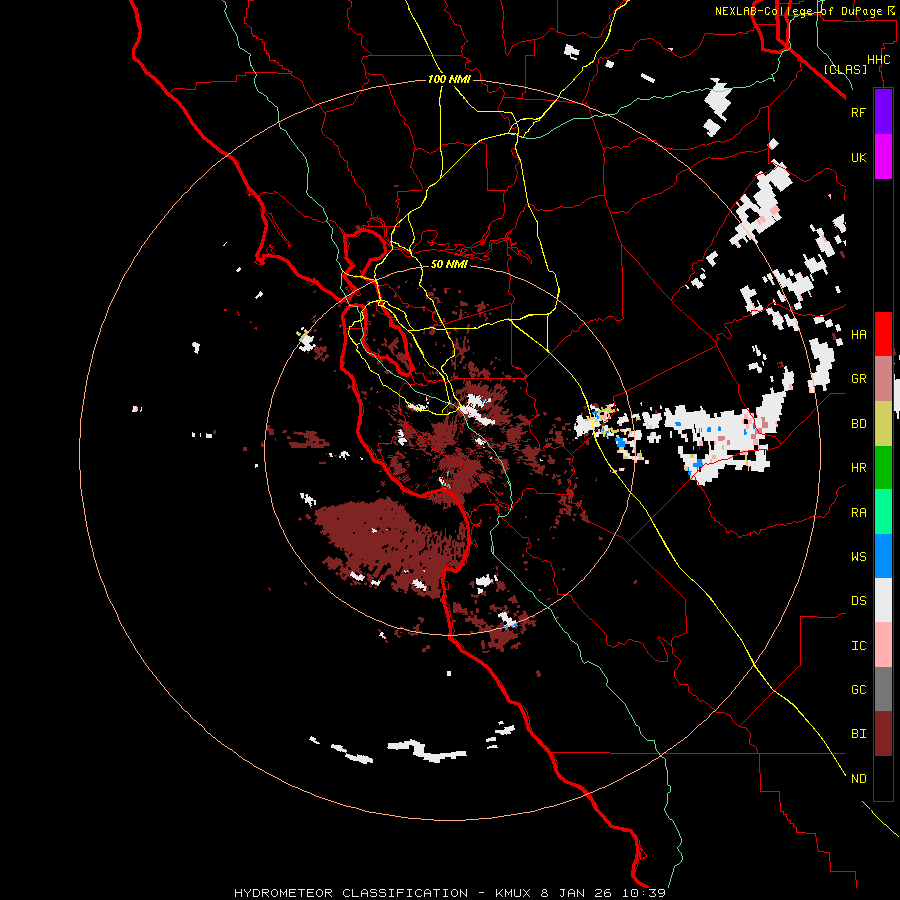Image resolution: width=900 pixels, height=900 pixels.
Task: Click the BD legend label
Action: pyautogui.click(x=858, y=424)
